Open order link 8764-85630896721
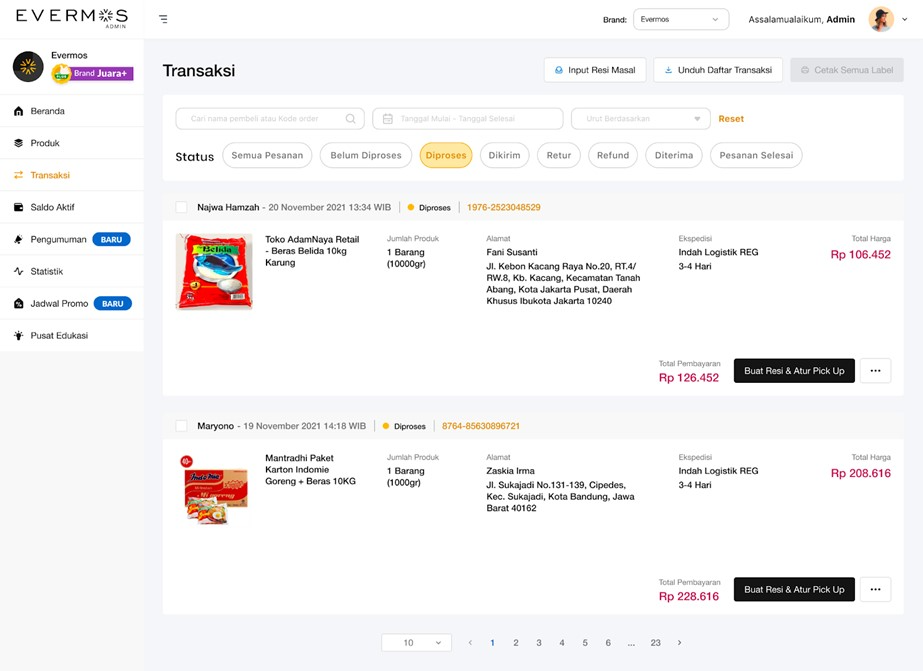 (x=483, y=426)
